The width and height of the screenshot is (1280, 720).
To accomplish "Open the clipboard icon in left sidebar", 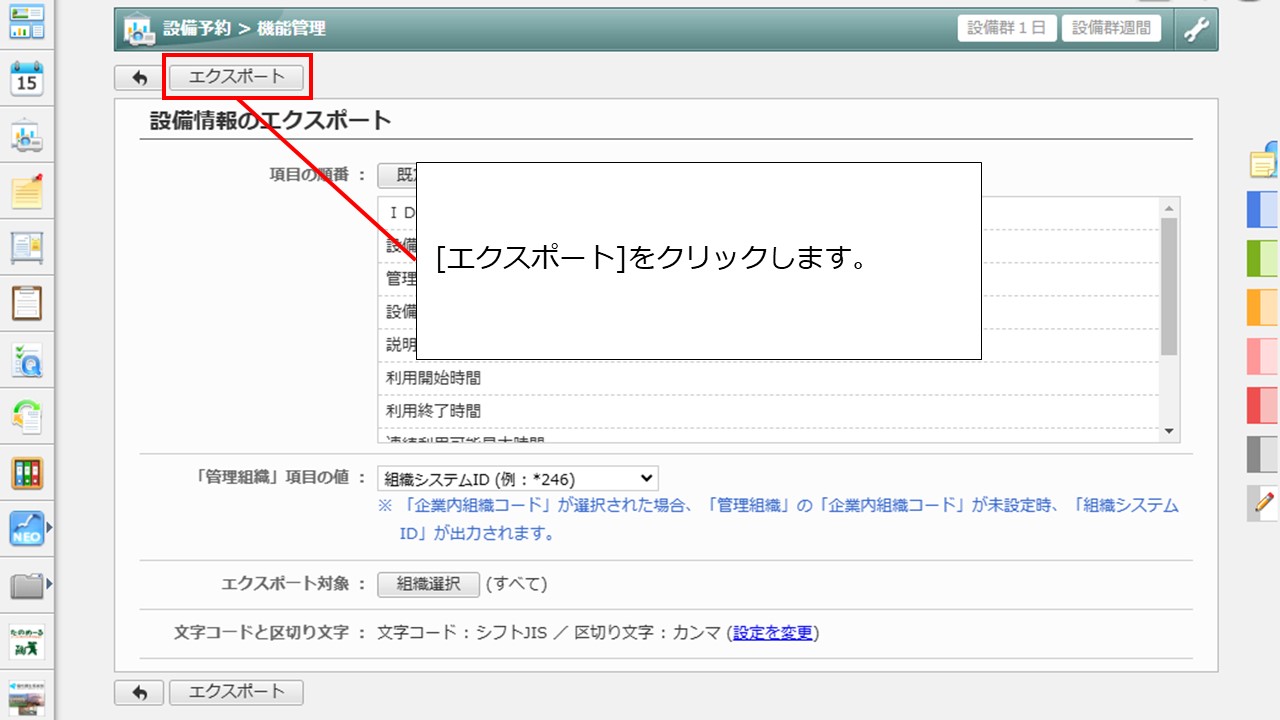I will point(27,303).
